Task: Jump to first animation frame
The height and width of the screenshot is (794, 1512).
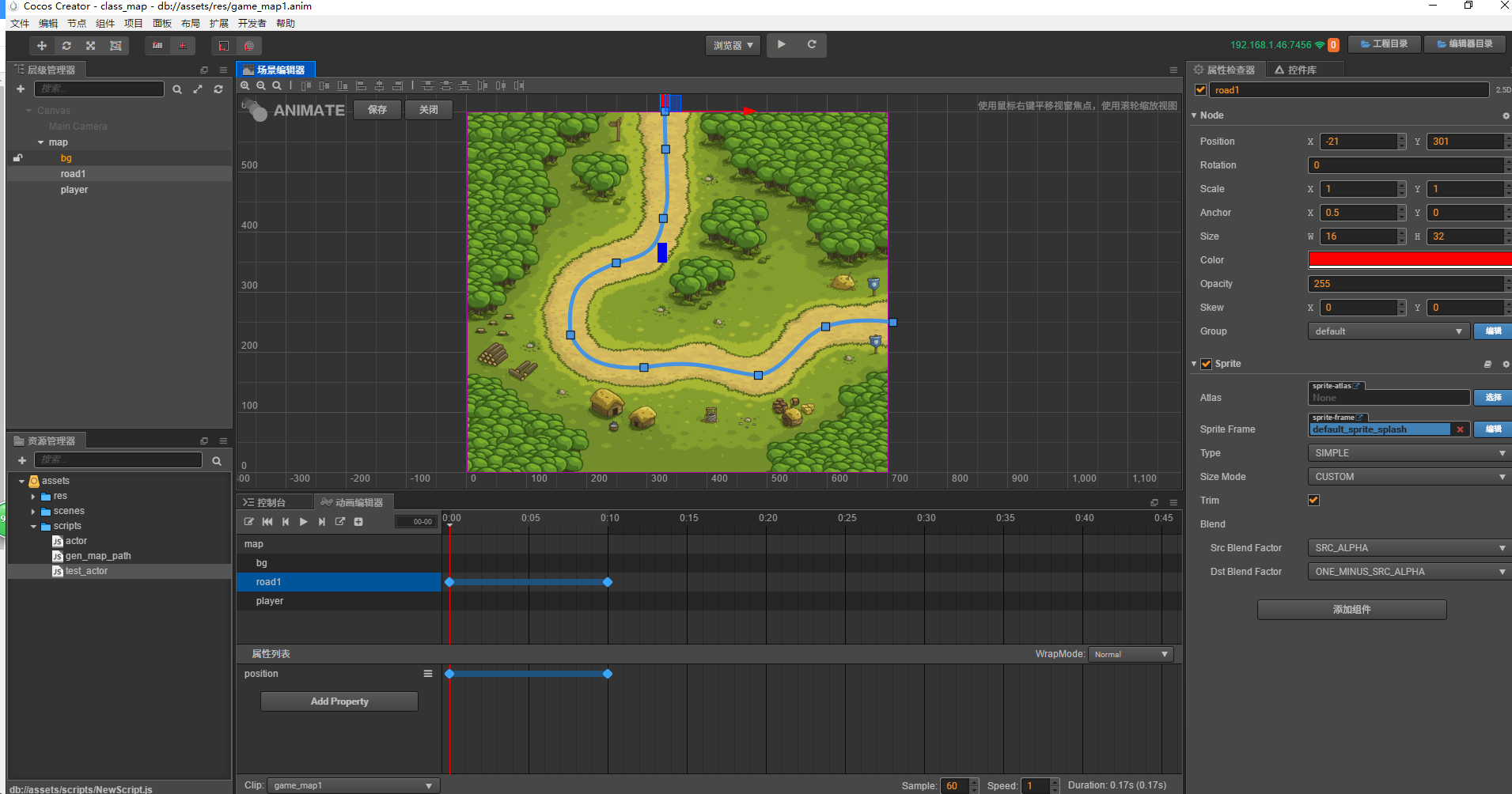Action: pos(267,522)
